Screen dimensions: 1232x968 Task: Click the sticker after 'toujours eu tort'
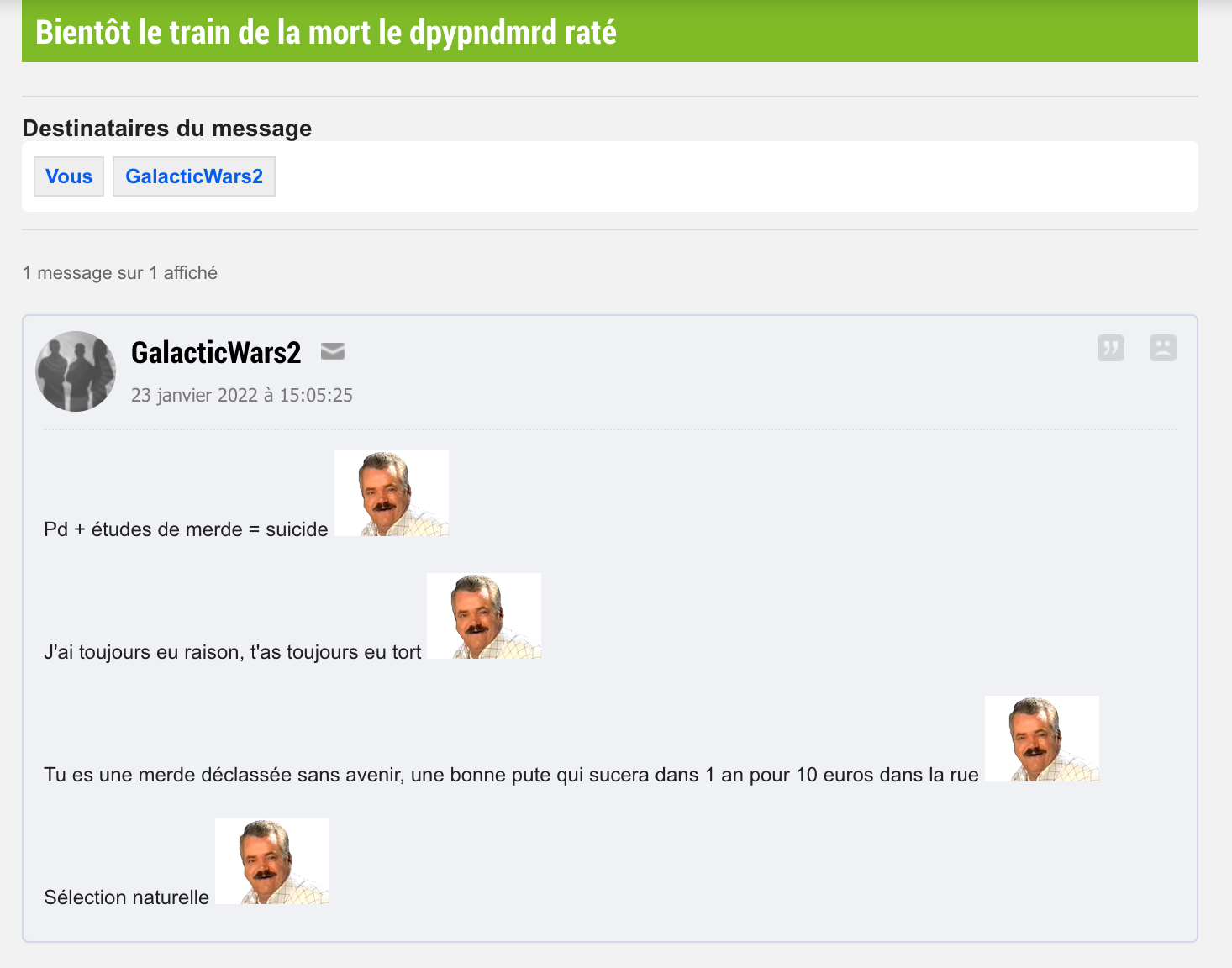pyautogui.click(x=484, y=616)
